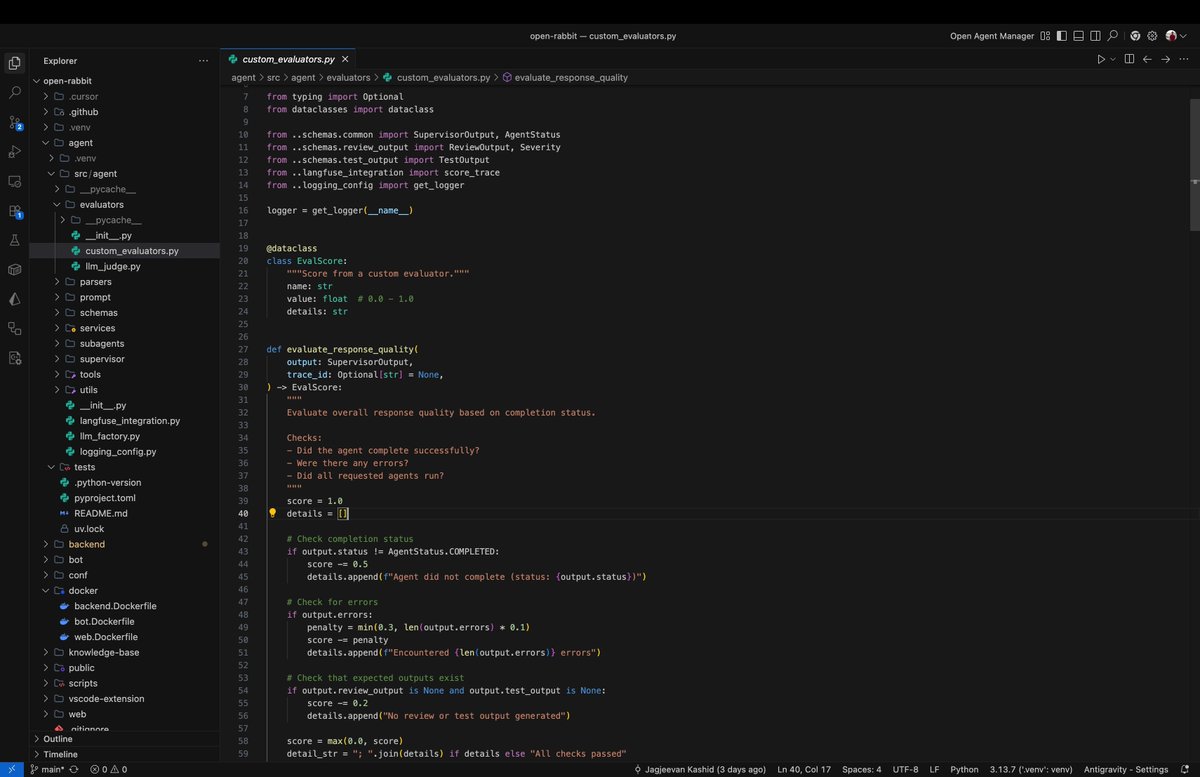This screenshot has width=1200, height=777.
Task: Open Customize Layout button in title bar
Action: (1045, 36)
